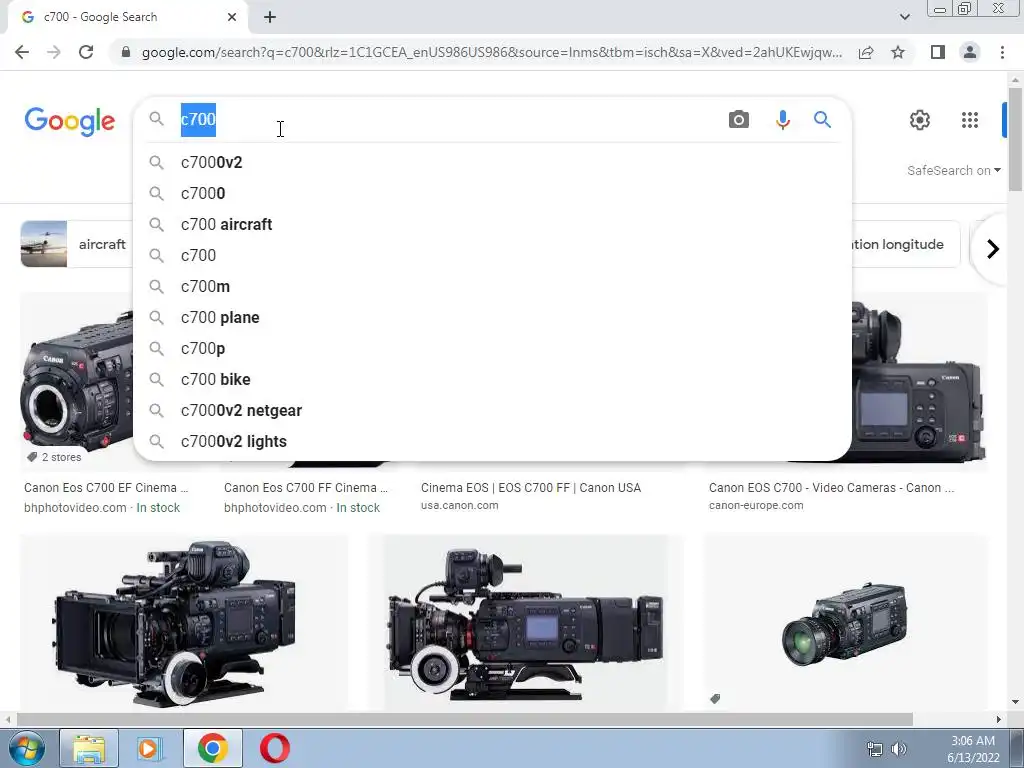Select suggestion c7000v2 netgear
The width and height of the screenshot is (1024, 768).
tap(492, 411)
